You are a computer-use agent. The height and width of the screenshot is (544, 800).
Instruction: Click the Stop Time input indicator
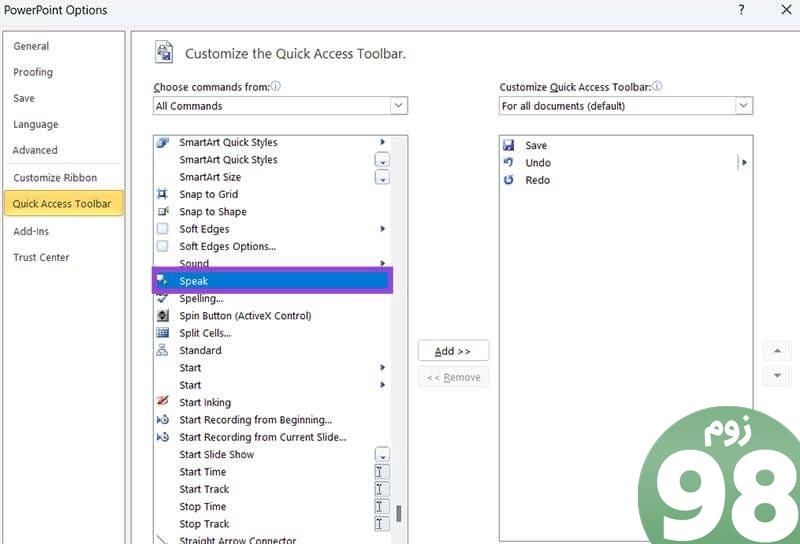point(382,506)
